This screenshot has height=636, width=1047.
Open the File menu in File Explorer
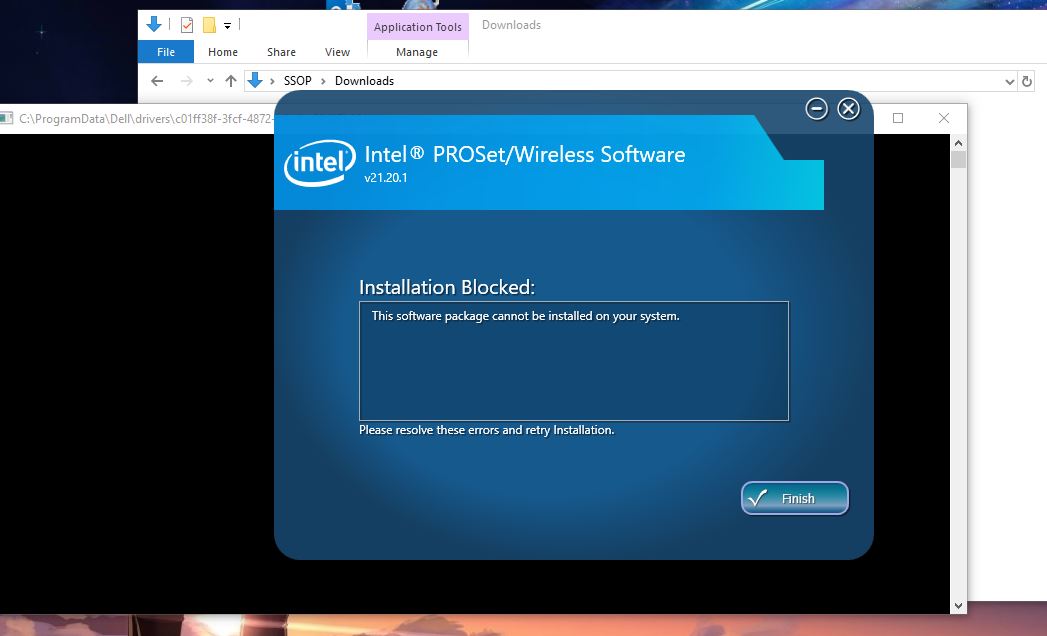[x=166, y=51]
